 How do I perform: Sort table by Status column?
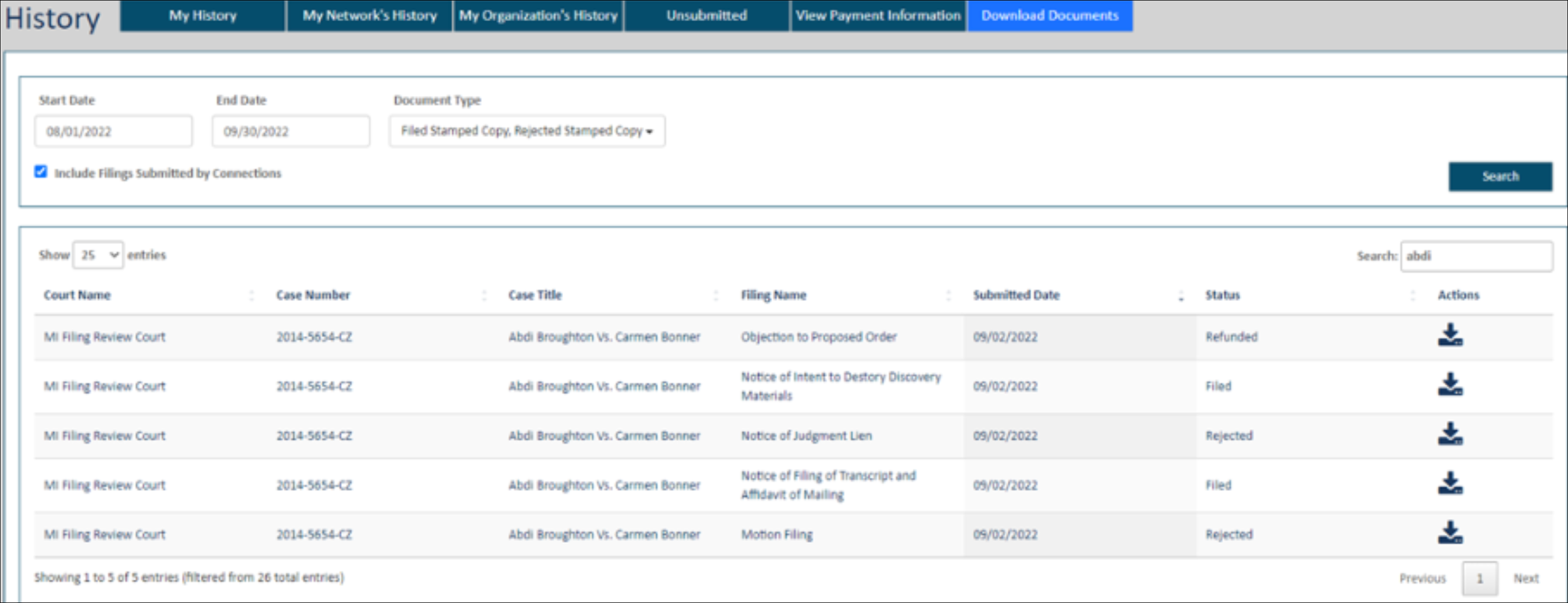click(1222, 295)
